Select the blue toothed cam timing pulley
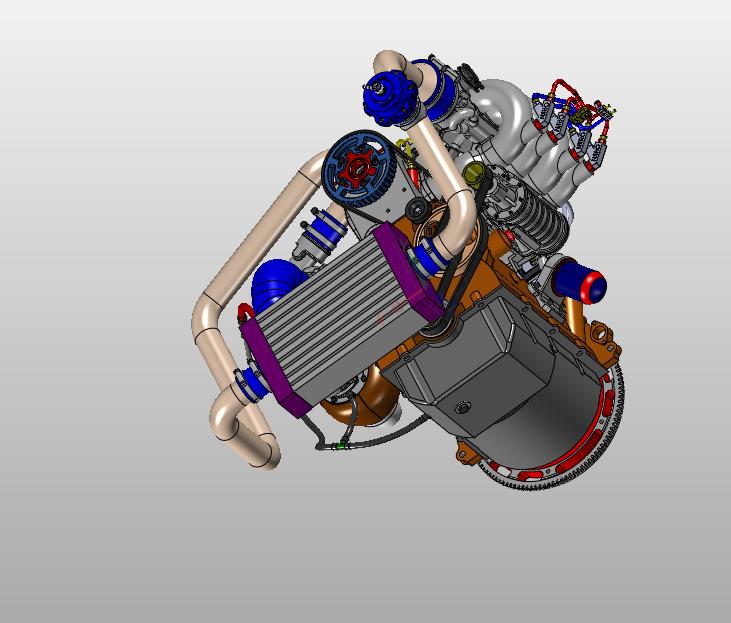The height and width of the screenshot is (623, 731). coord(359,169)
